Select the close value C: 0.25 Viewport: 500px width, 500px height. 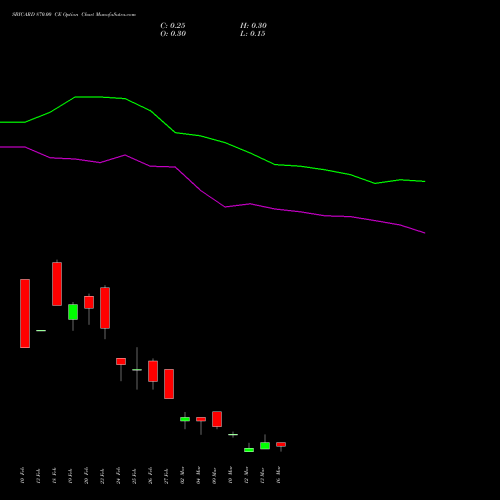173,26
